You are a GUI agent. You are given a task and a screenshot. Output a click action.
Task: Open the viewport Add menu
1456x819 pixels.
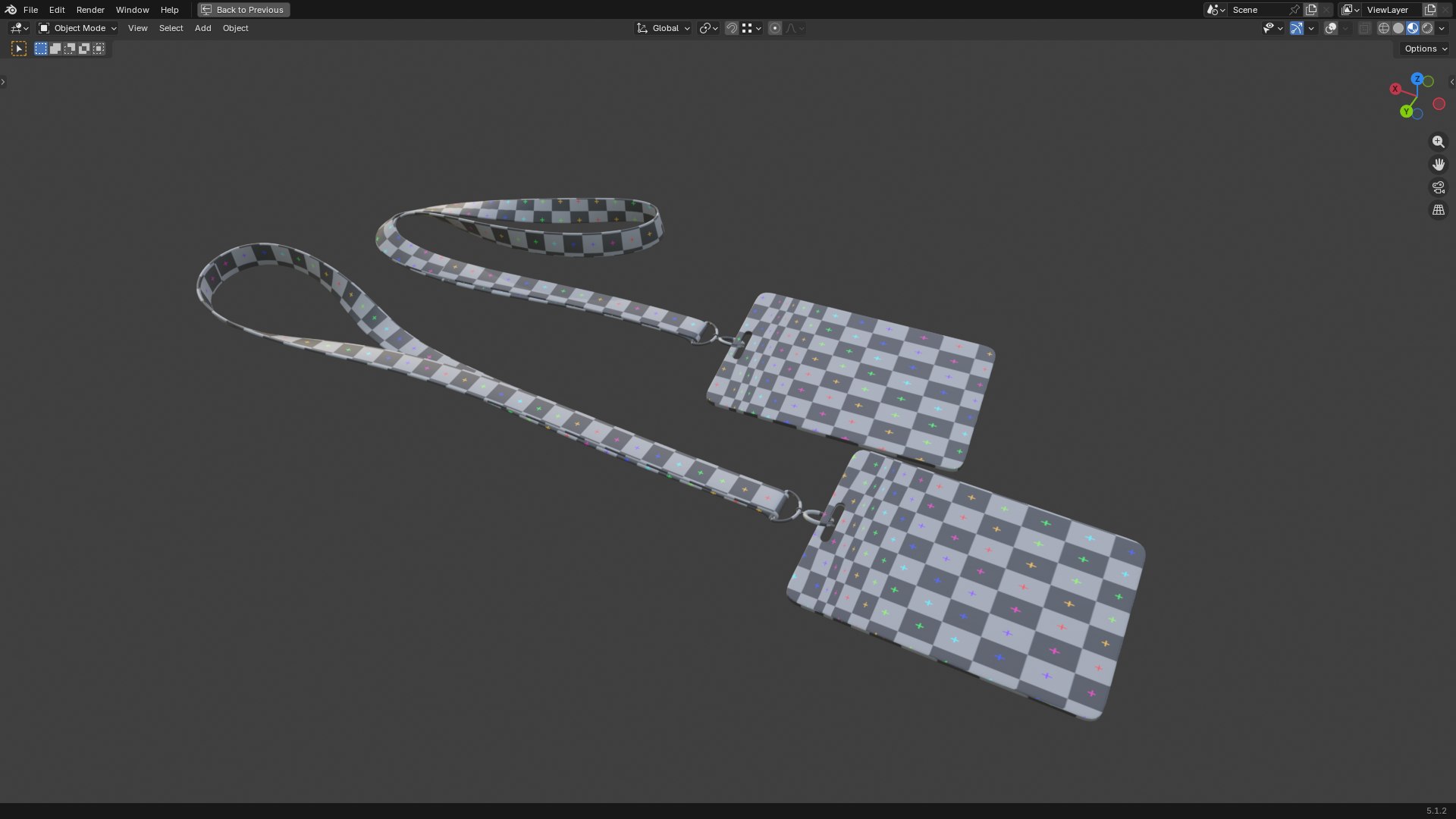coord(202,28)
